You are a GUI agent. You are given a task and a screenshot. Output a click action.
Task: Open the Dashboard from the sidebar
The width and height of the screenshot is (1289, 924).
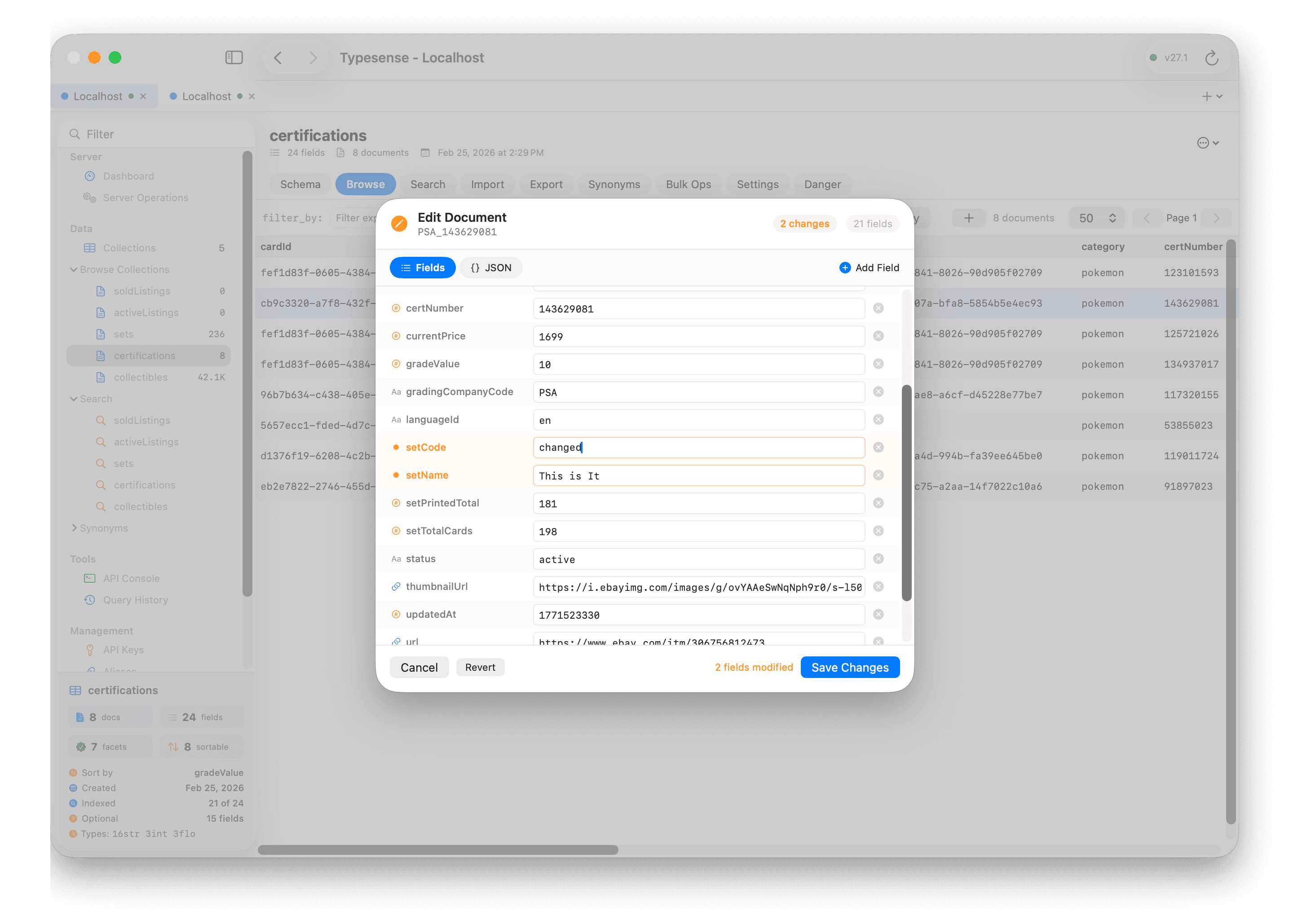coord(128,176)
